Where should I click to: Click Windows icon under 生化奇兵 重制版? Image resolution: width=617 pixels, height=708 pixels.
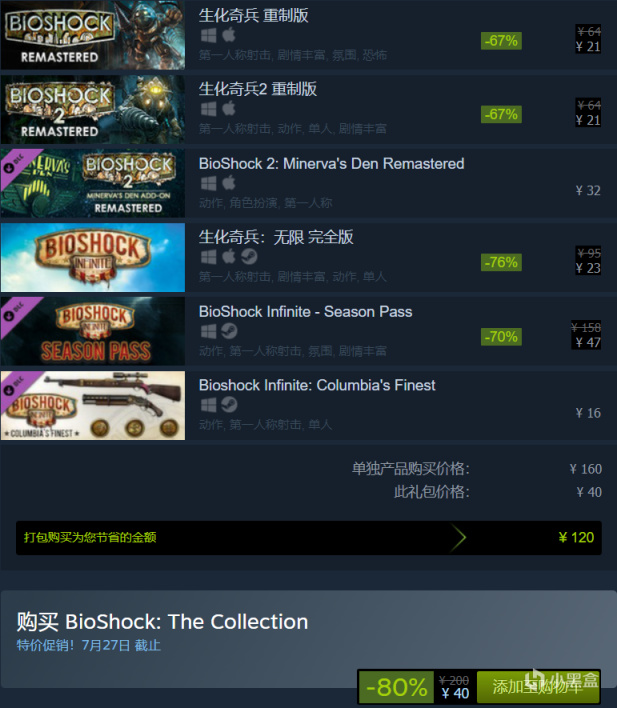tap(208, 35)
